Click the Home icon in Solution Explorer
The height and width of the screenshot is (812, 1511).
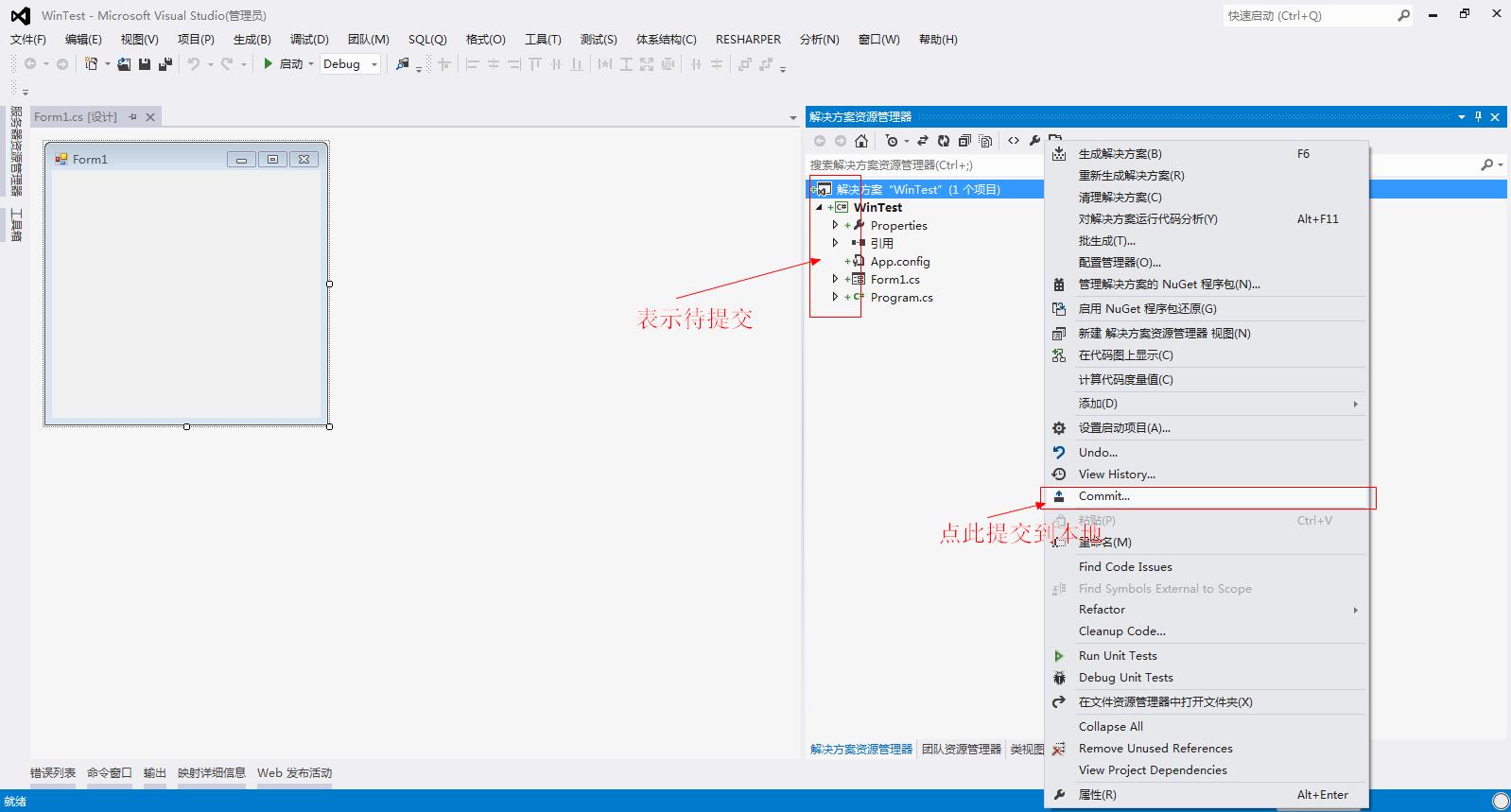pos(860,141)
